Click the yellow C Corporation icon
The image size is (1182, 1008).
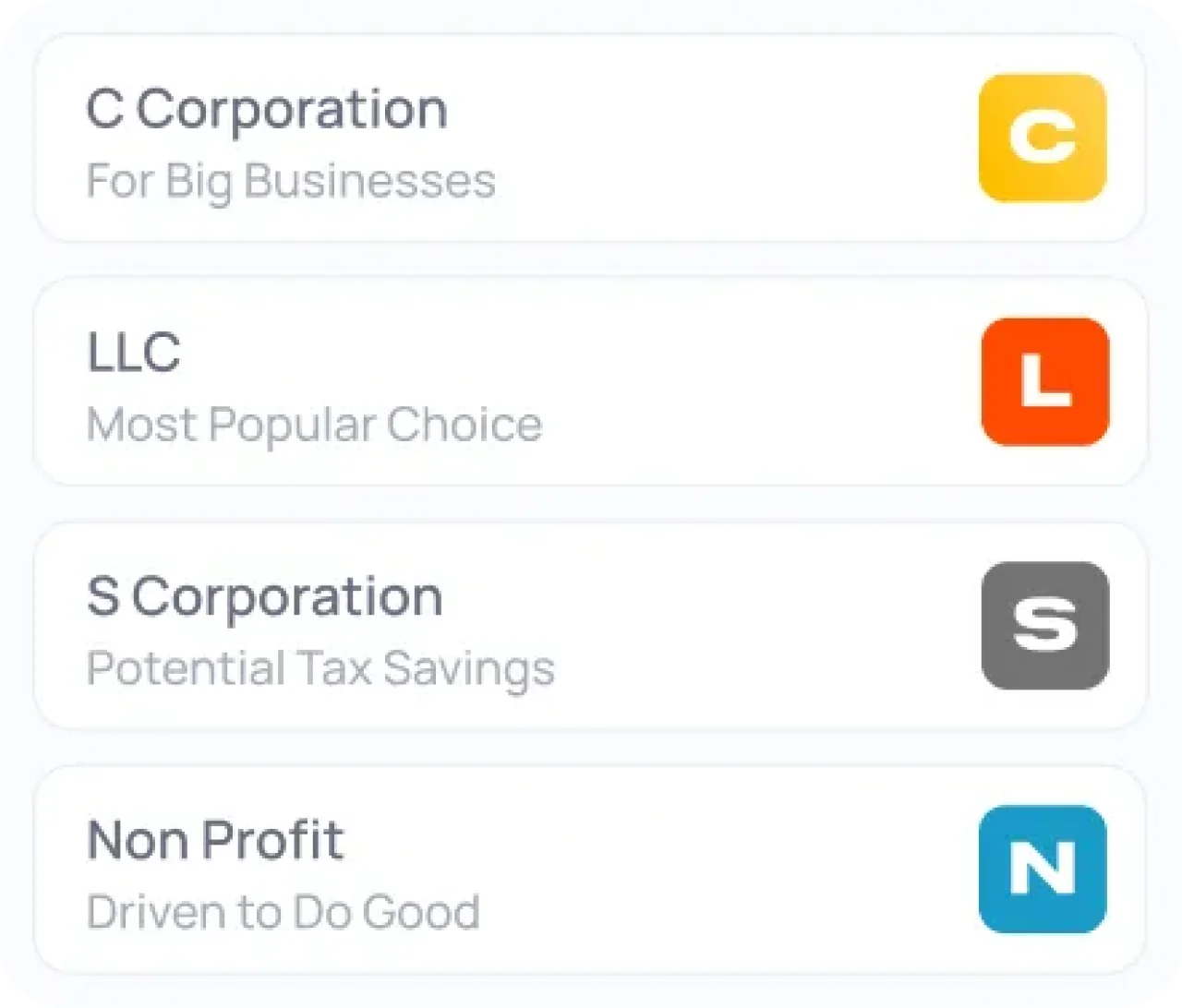click(x=1043, y=138)
